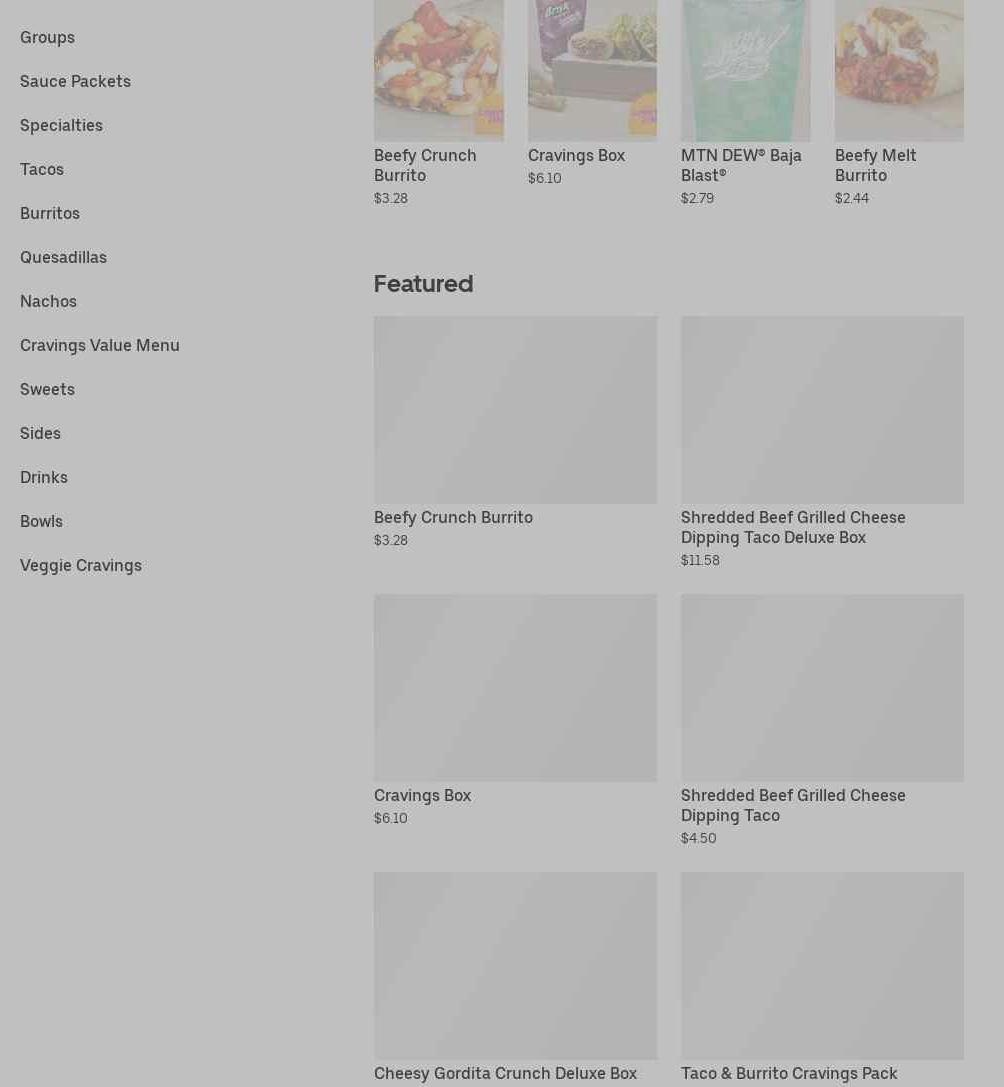
Task: Open the Tacos category
Action: tap(42, 169)
